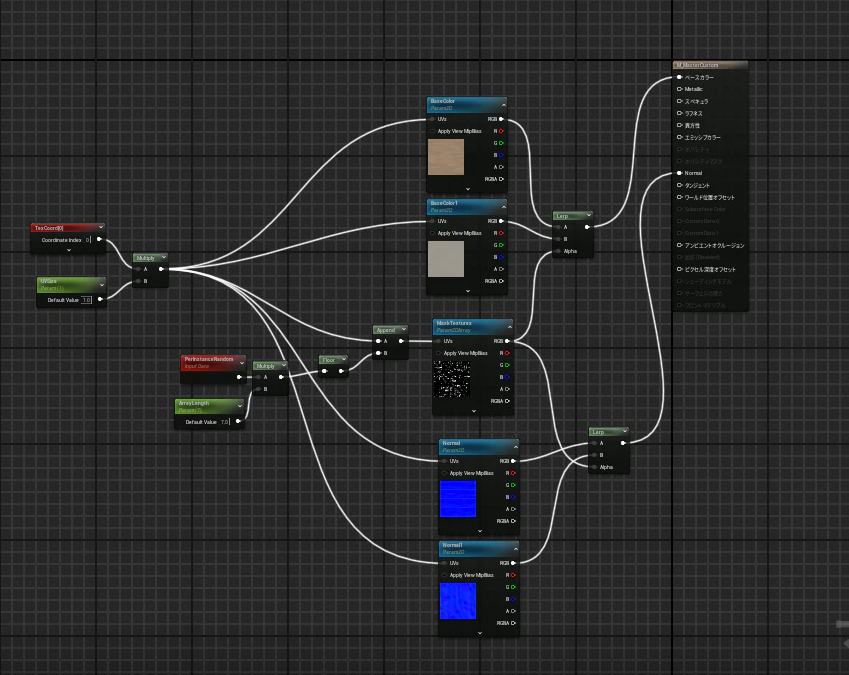The height and width of the screenshot is (675, 849).
Task: Click the blue B output pin of BaseColor
Action: tap(501, 155)
